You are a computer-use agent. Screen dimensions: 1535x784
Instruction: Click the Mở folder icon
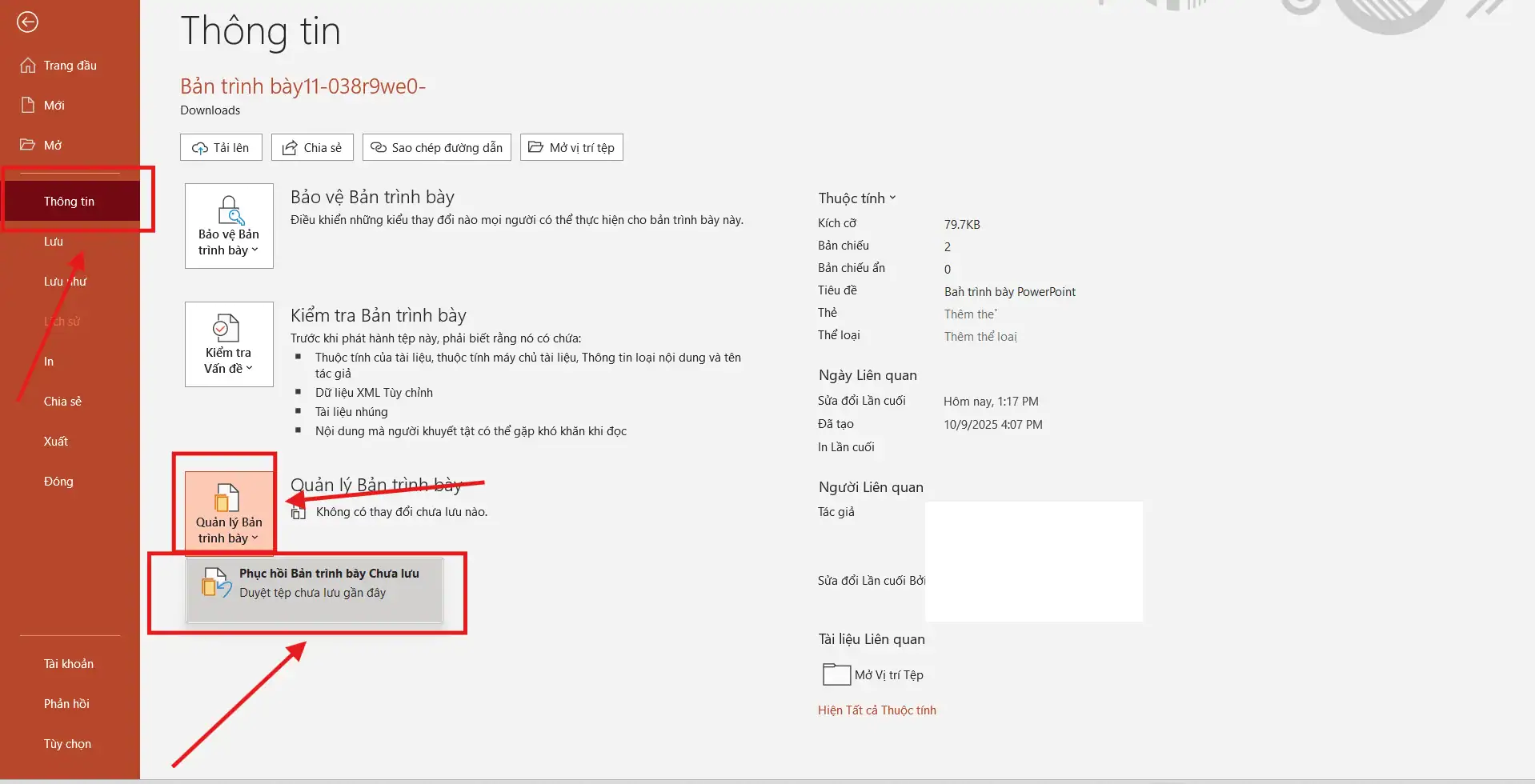(28, 145)
